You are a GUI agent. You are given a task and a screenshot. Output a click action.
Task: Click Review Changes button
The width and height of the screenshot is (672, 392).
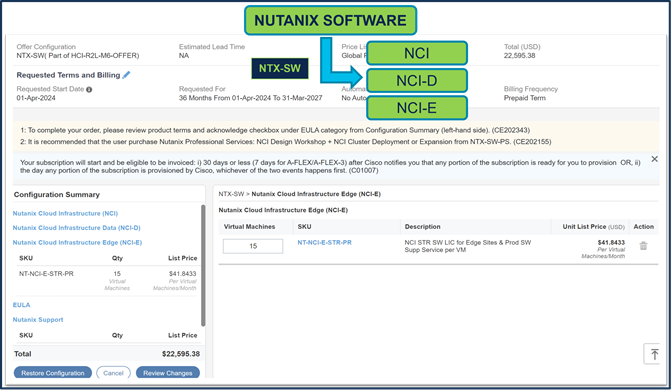(168, 373)
